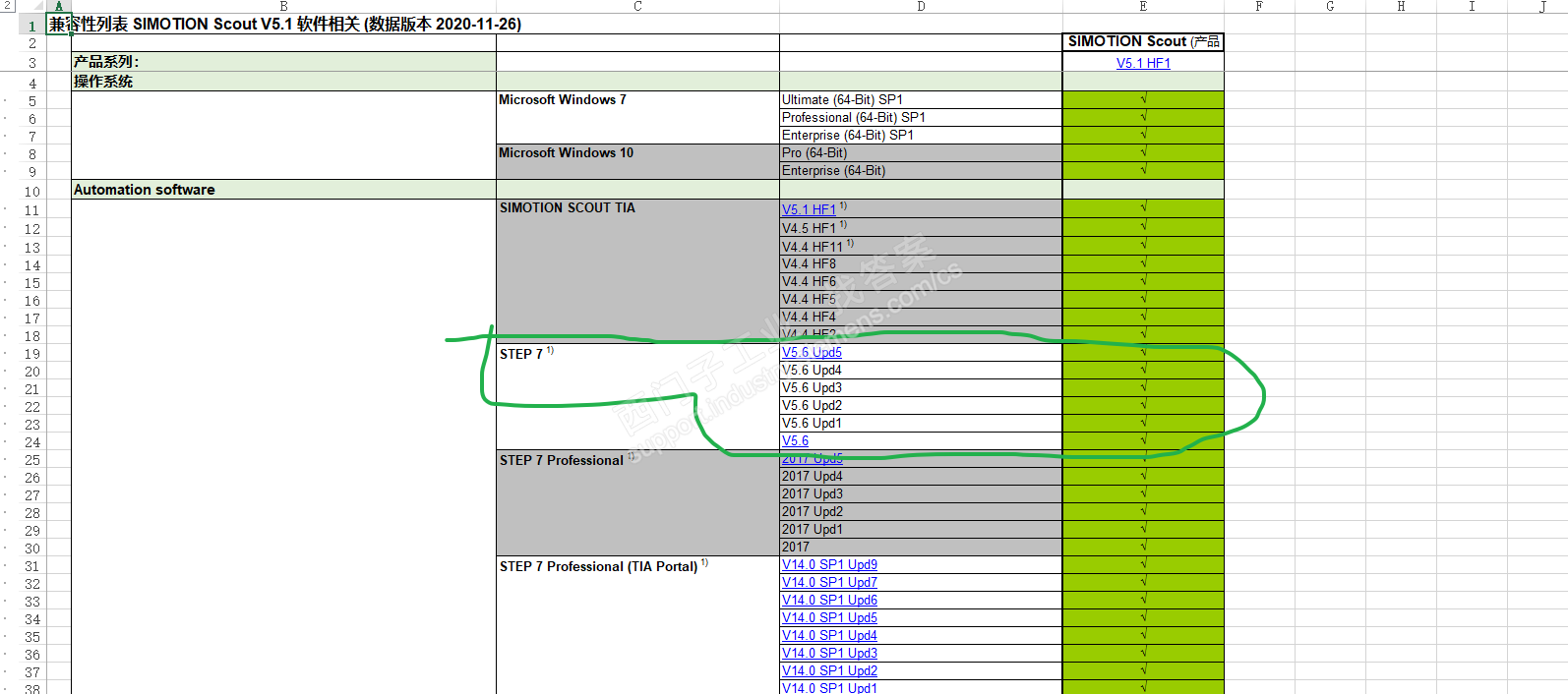Select column F header

coord(1259,6)
